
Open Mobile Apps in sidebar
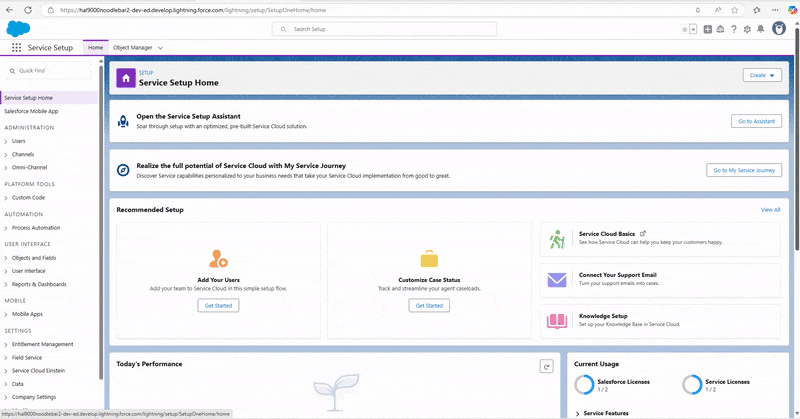pyautogui.click(x=27, y=314)
